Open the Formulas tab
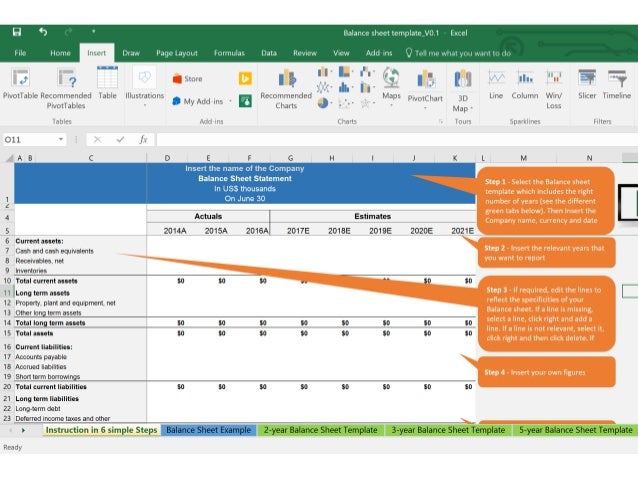Screen dimensions: 638x479 click(x=229, y=53)
